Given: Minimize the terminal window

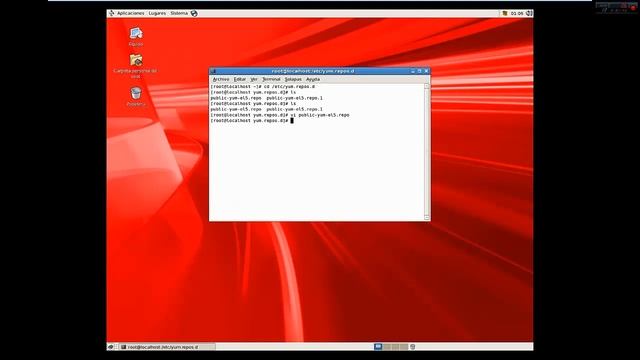Looking at the screenshot, I should tap(413, 71).
